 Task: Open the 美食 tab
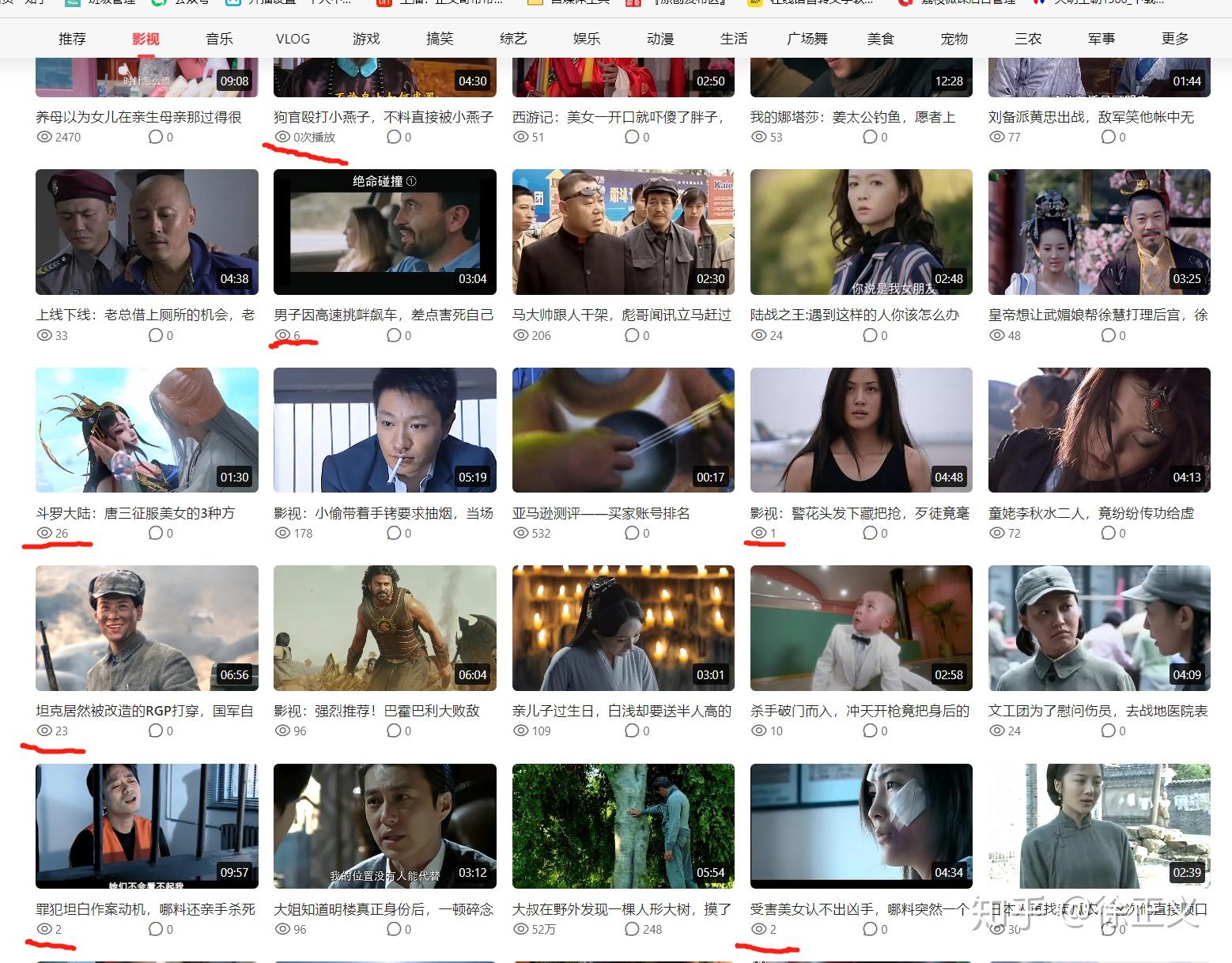click(881, 39)
